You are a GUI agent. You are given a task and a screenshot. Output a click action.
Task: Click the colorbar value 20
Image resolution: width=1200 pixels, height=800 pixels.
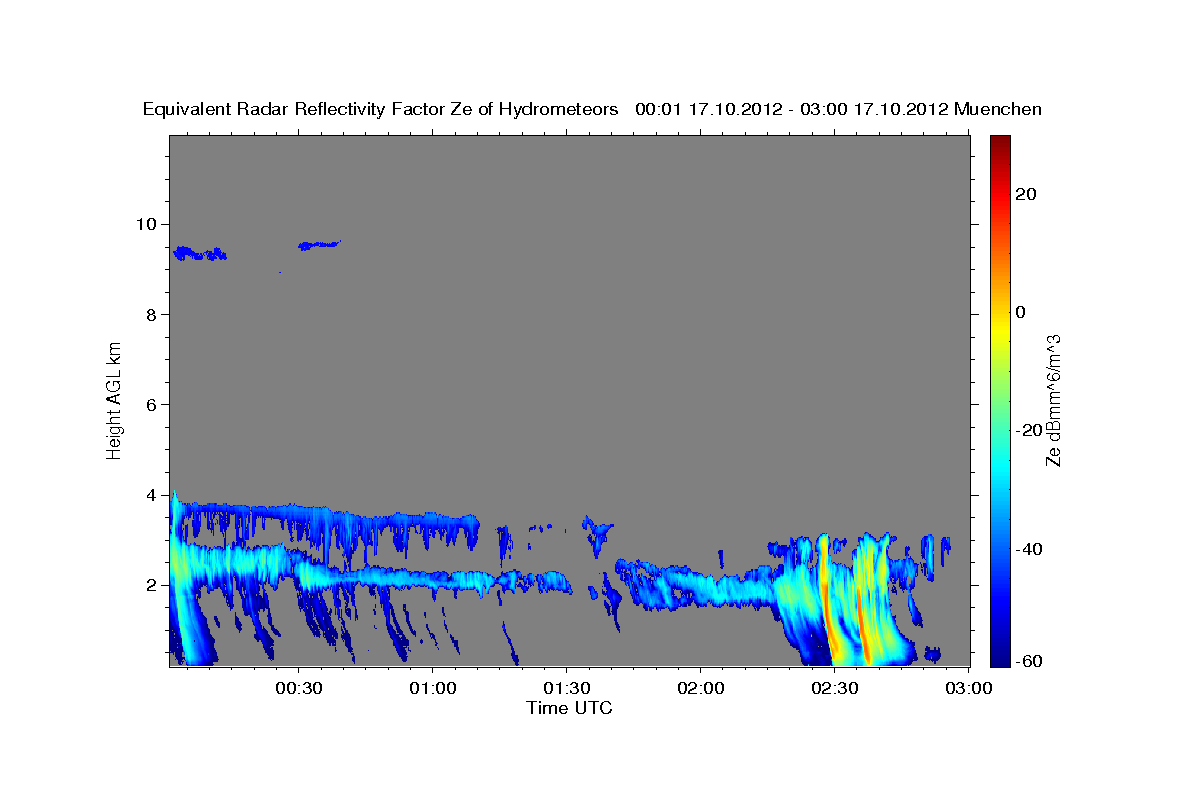1026,194
